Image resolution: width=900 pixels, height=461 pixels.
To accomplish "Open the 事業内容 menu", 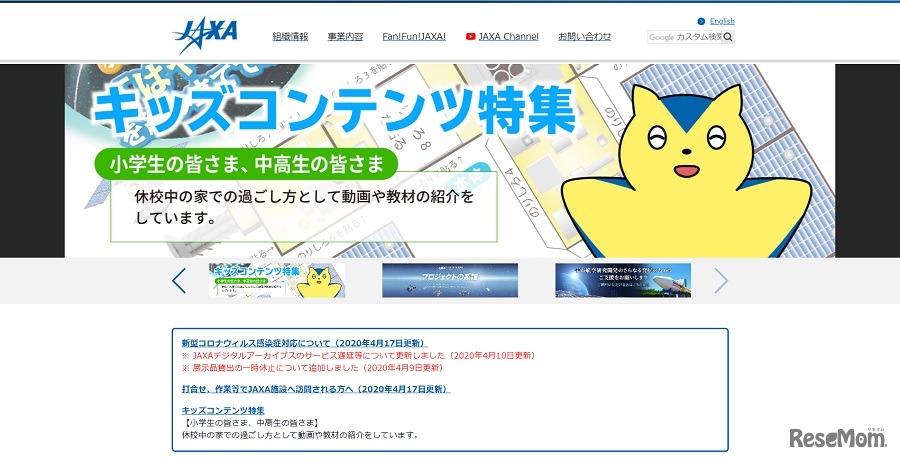I will [345, 37].
